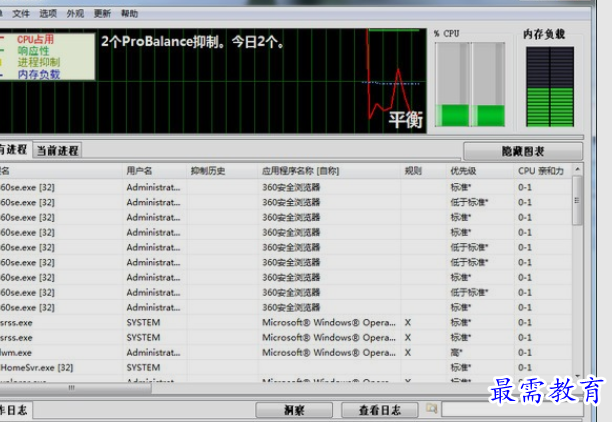This screenshot has height=422, width=612.
Task: Click the 内存负载 memory load meter
Action: click(x=550, y=87)
